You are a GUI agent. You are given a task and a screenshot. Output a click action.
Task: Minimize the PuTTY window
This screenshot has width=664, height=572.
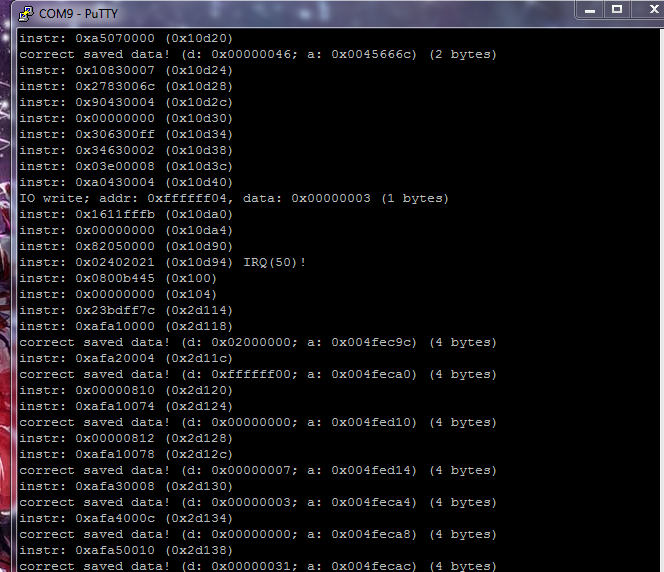(590, 9)
